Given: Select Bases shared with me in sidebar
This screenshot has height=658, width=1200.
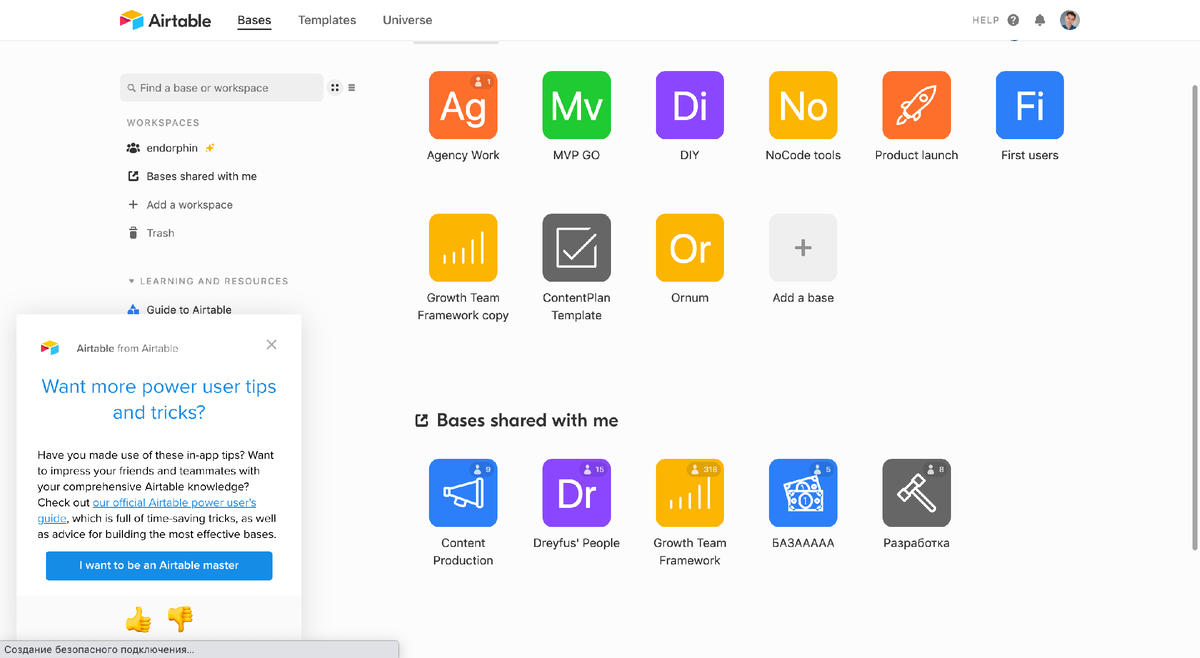Looking at the screenshot, I should pos(192,176).
